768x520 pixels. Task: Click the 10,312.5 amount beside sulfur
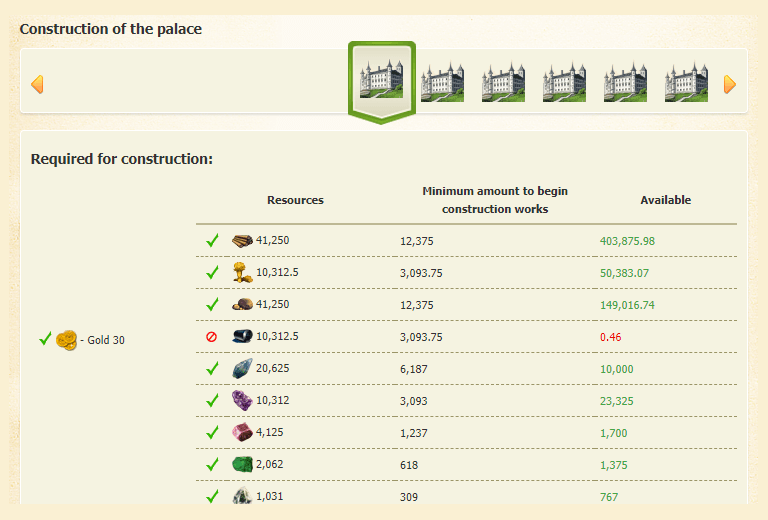coord(277,272)
